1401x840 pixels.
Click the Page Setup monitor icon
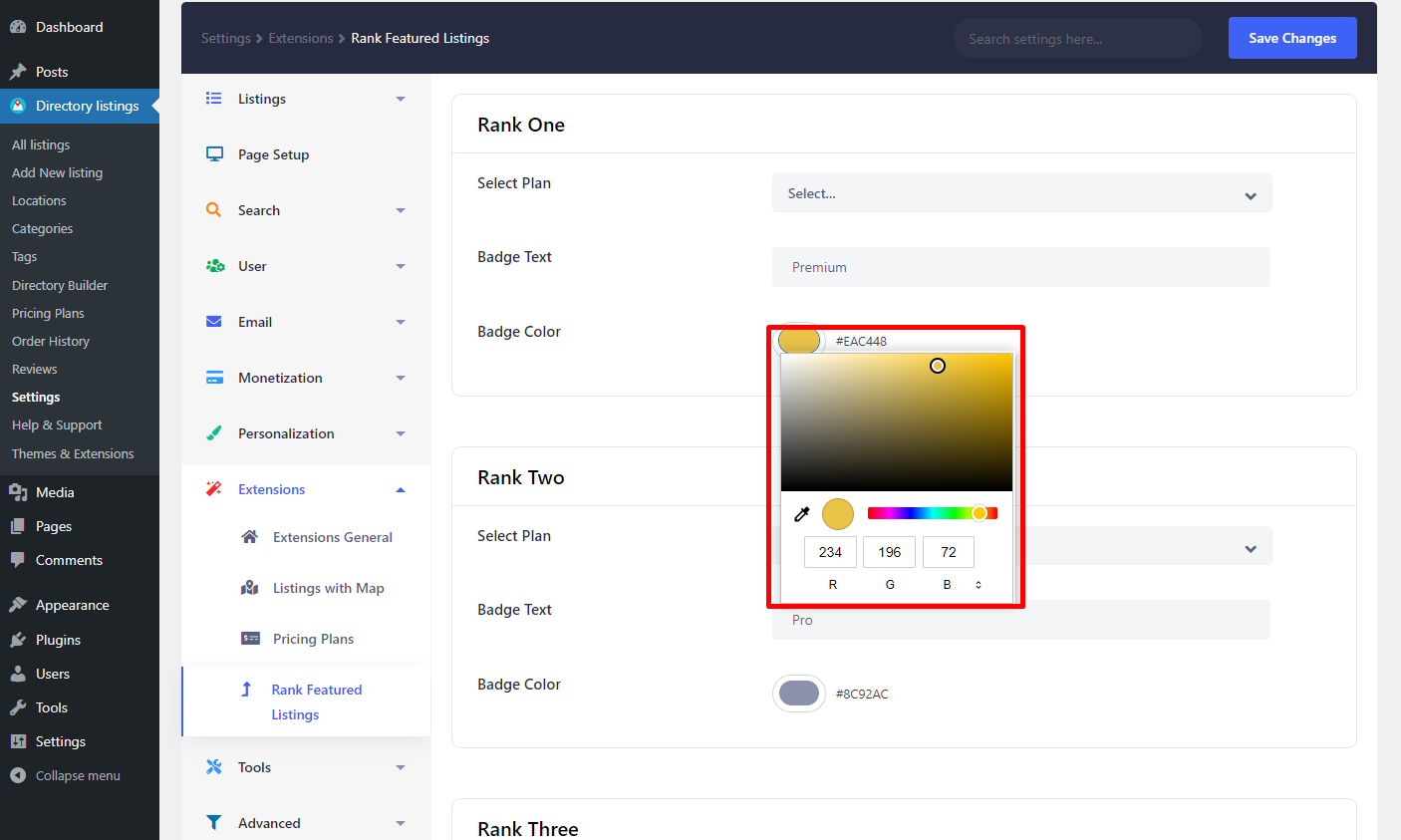coord(214,153)
